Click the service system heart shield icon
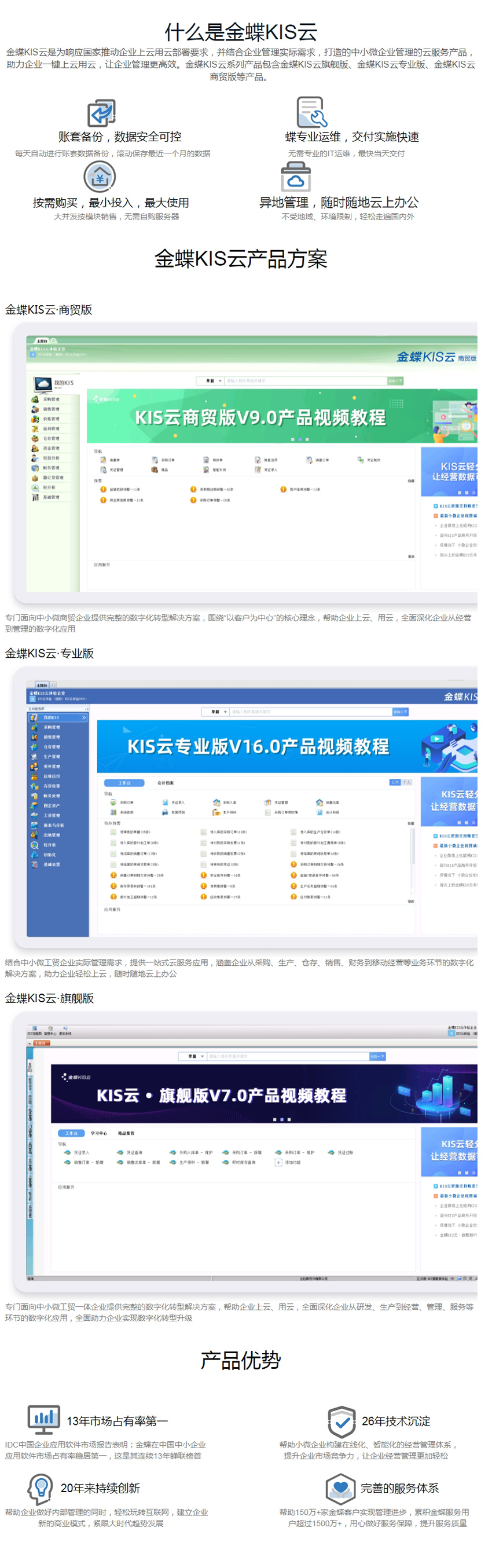This screenshot has width=492, height=1568. (x=340, y=1488)
